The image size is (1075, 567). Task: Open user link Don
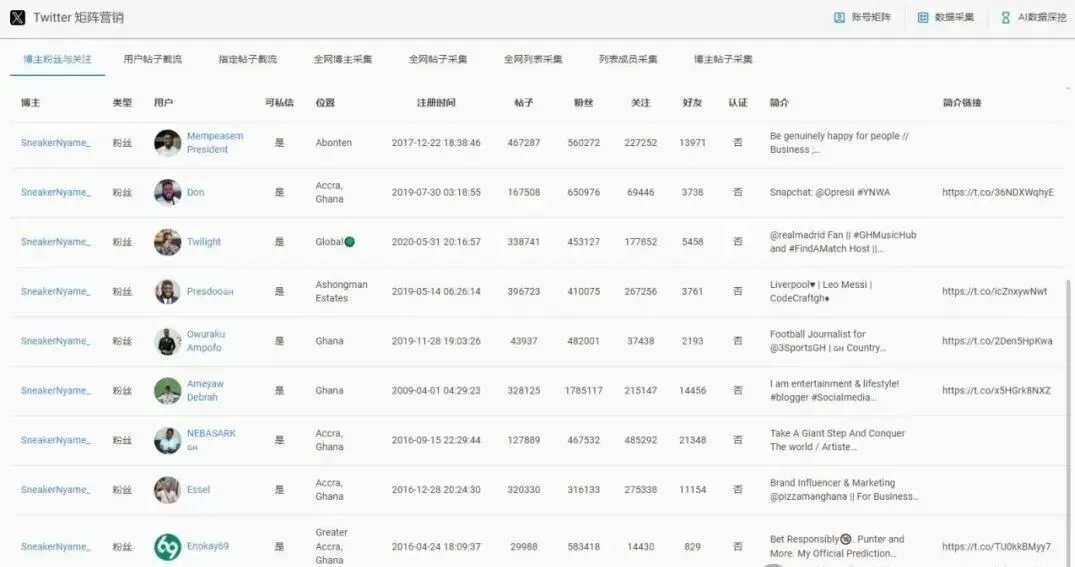(x=195, y=192)
